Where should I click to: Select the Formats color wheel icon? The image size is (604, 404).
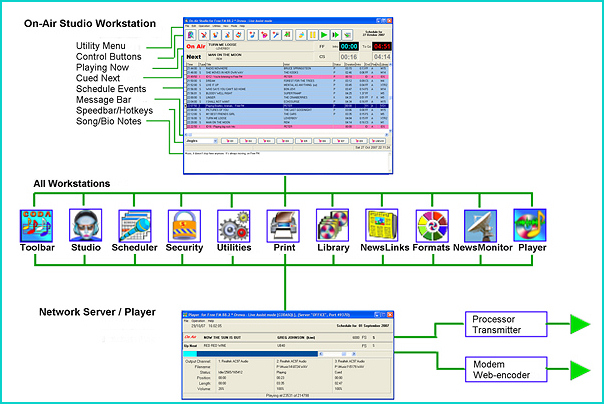tap(431, 224)
